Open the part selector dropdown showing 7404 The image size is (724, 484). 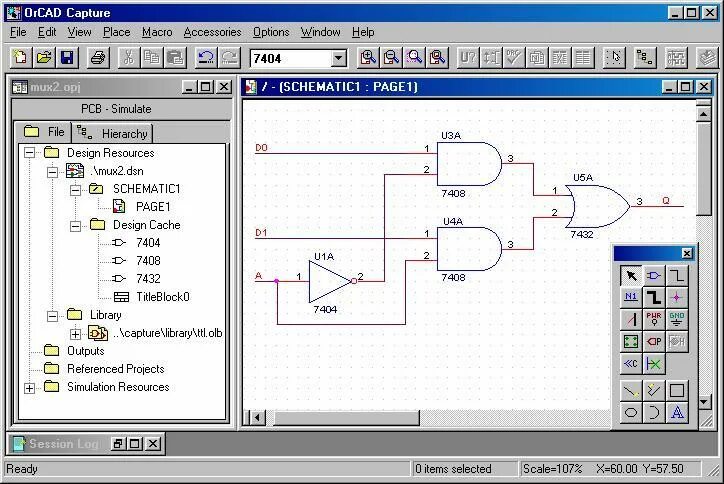338,59
